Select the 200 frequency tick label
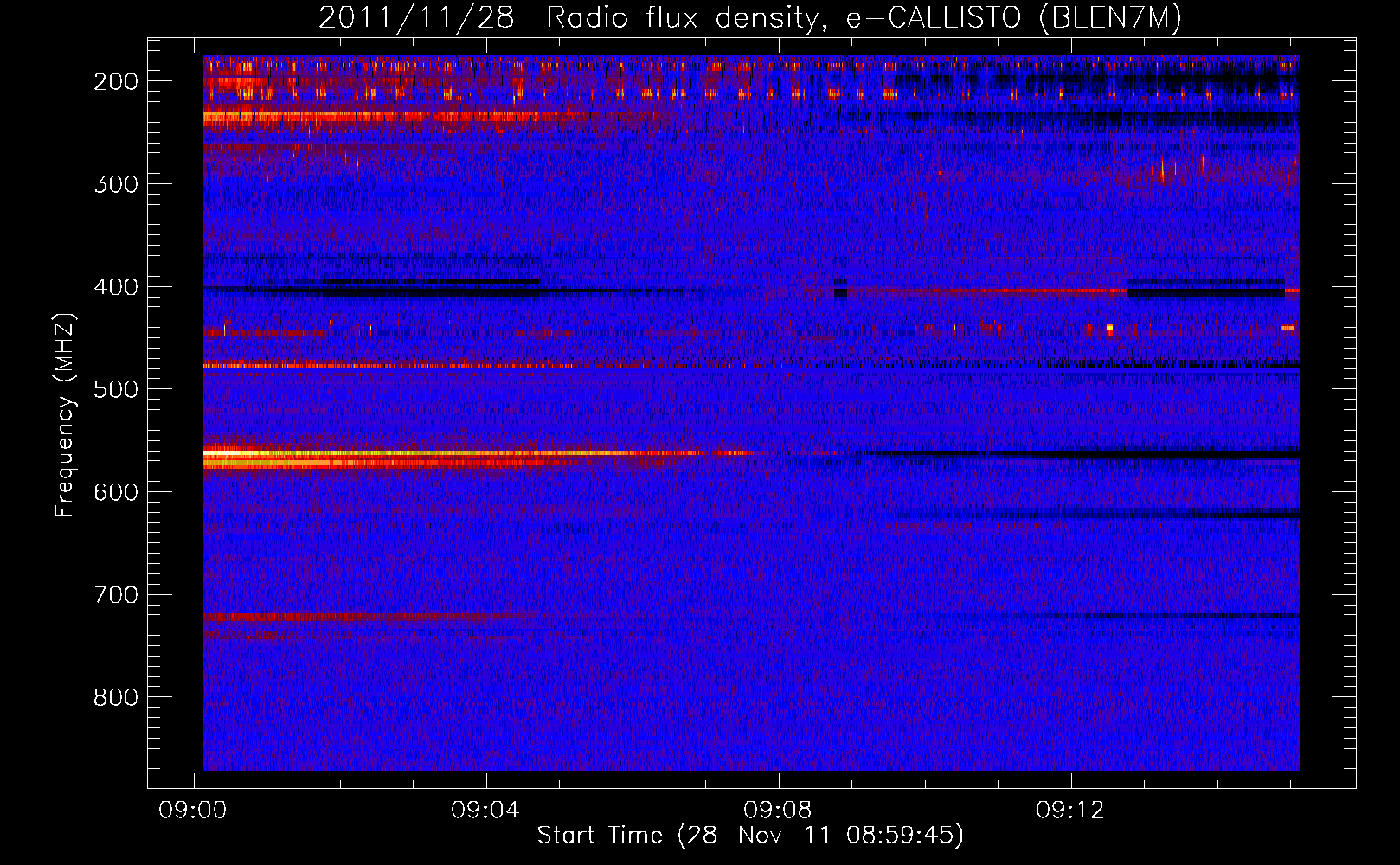The height and width of the screenshot is (865, 1400). 116,81
